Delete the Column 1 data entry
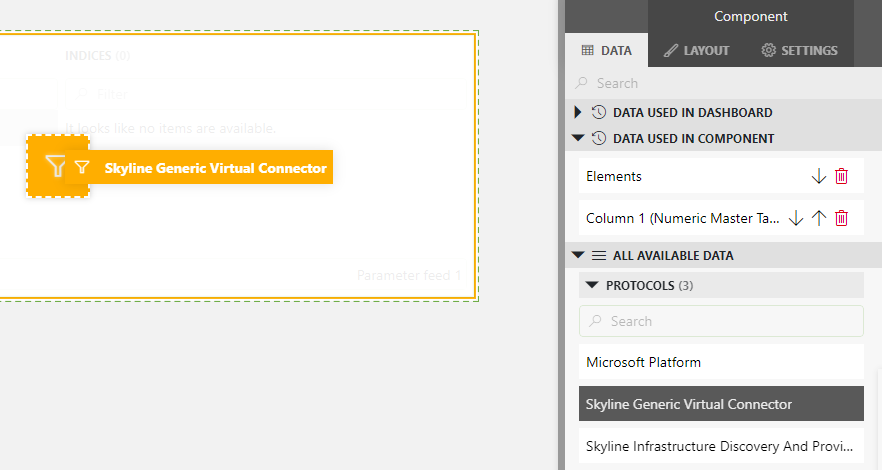Screen dimensions: 882x470 [841, 218]
